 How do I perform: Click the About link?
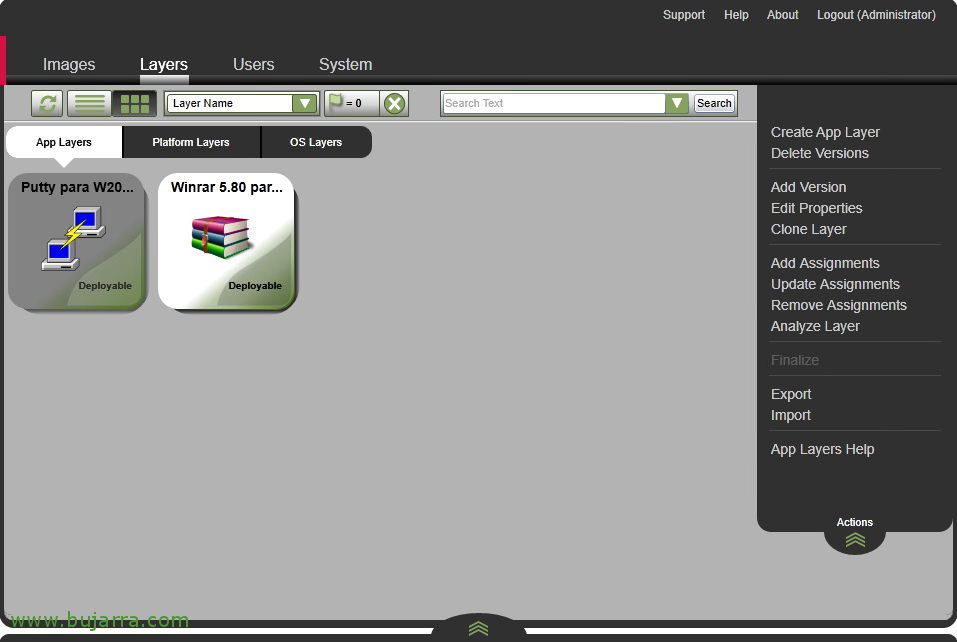[x=782, y=15]
